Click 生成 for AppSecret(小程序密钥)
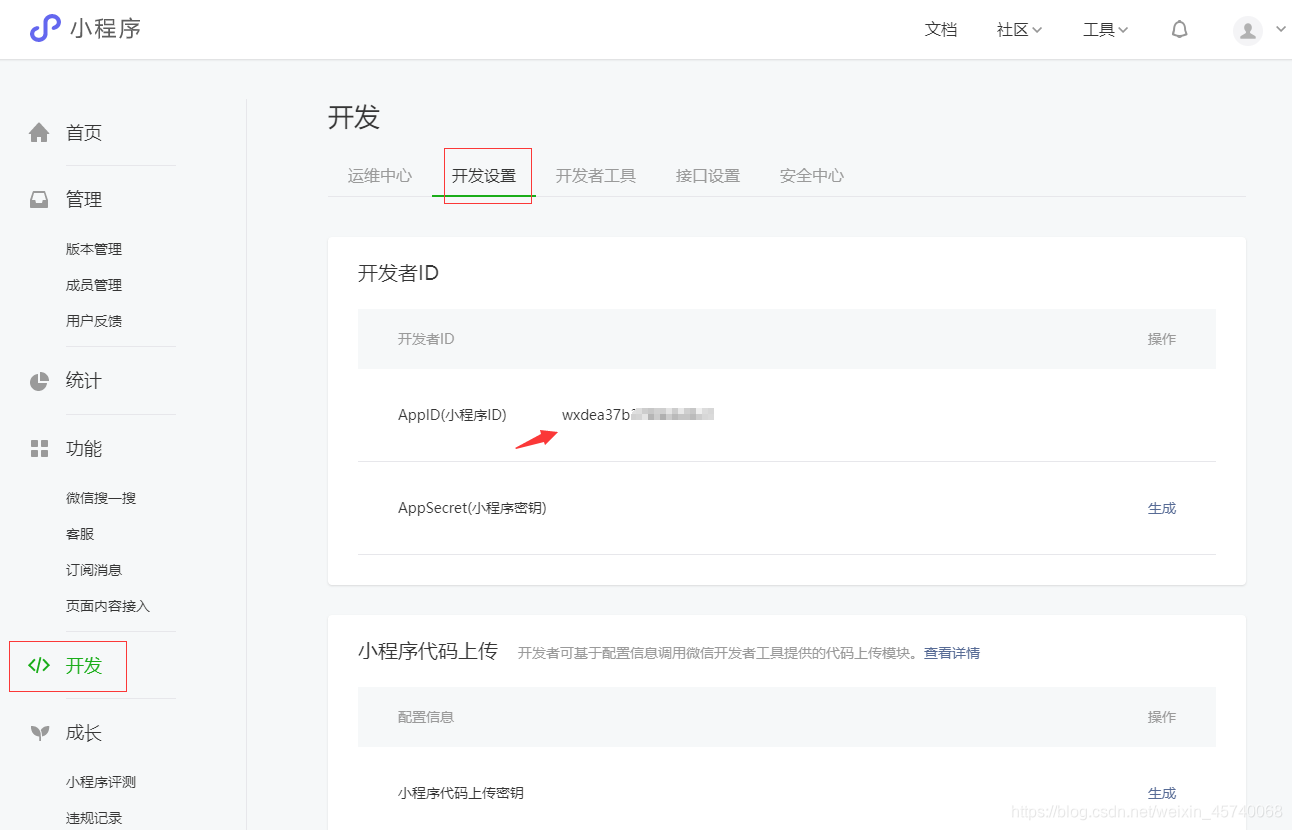 tap(1162, 508)
